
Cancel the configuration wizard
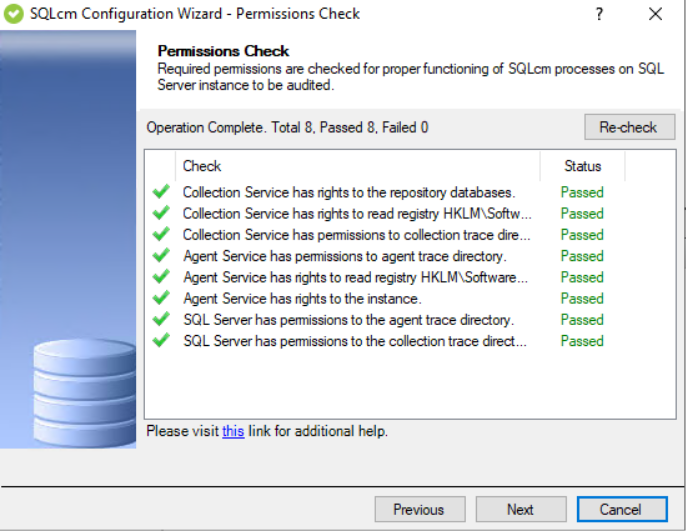coord(621,509)
